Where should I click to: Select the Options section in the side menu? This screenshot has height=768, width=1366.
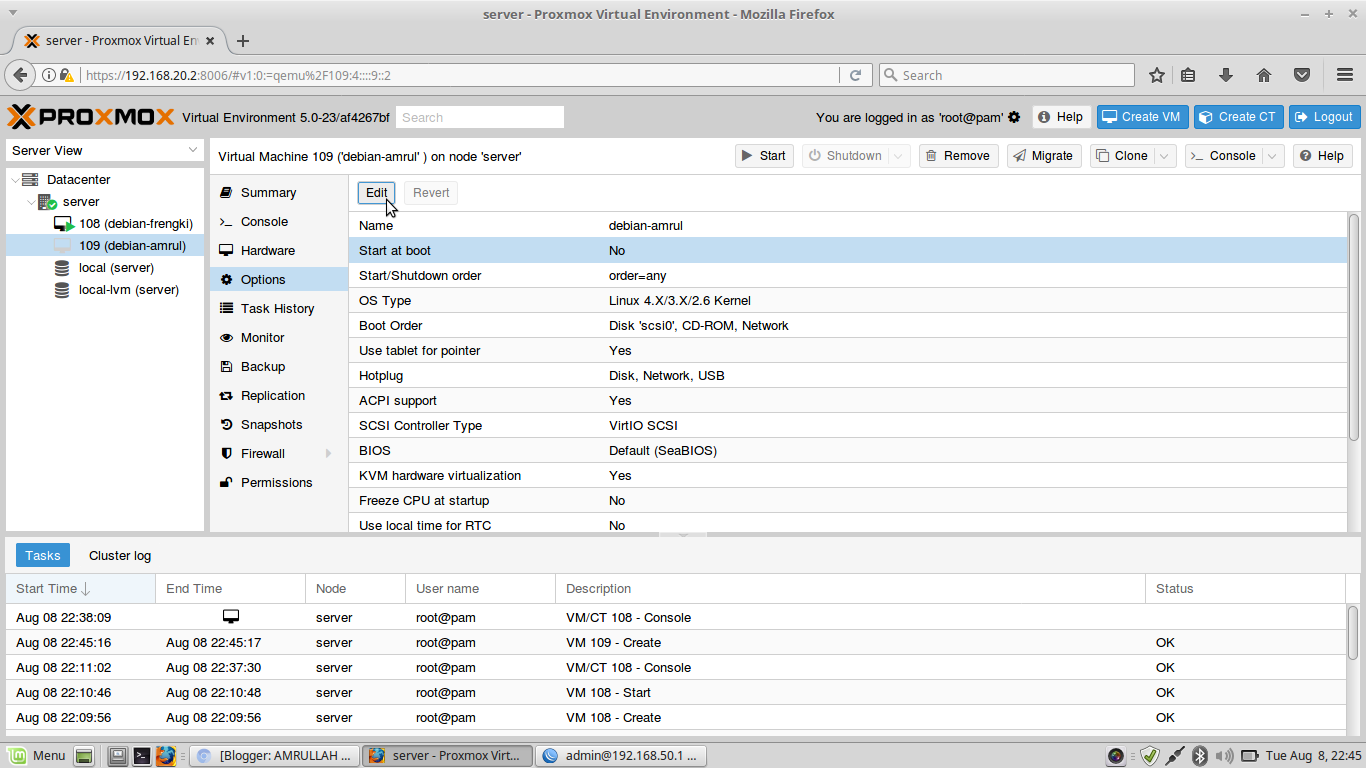click(x=279, y=280)
